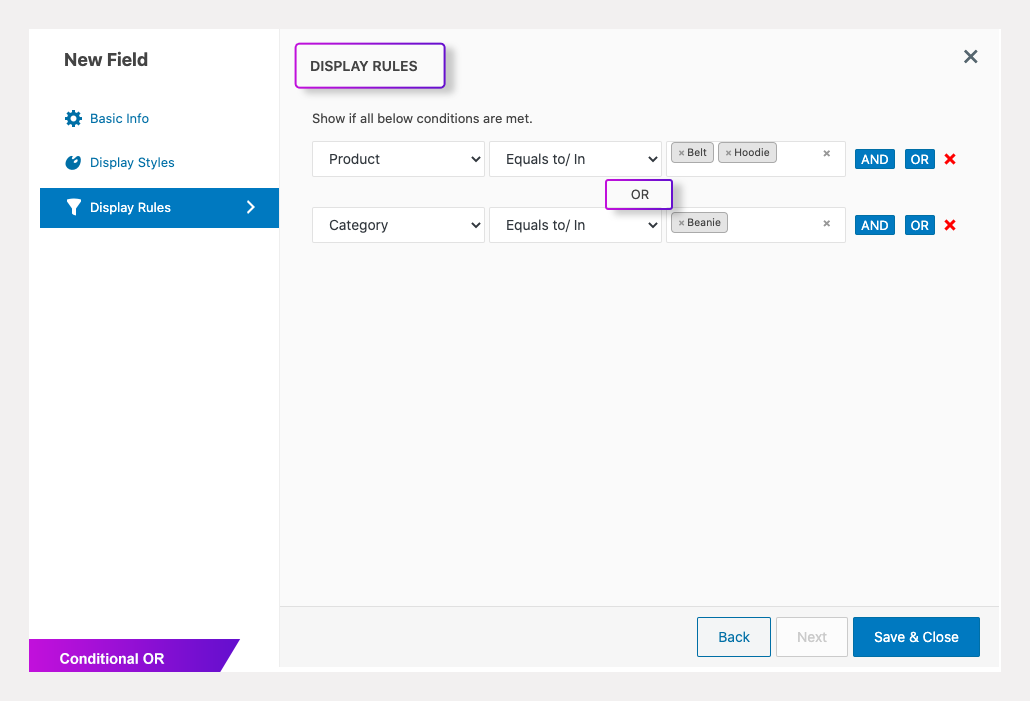Screen dimensions: 1030x701
Task: Remove the Belt tag
Action: (681, 153)
